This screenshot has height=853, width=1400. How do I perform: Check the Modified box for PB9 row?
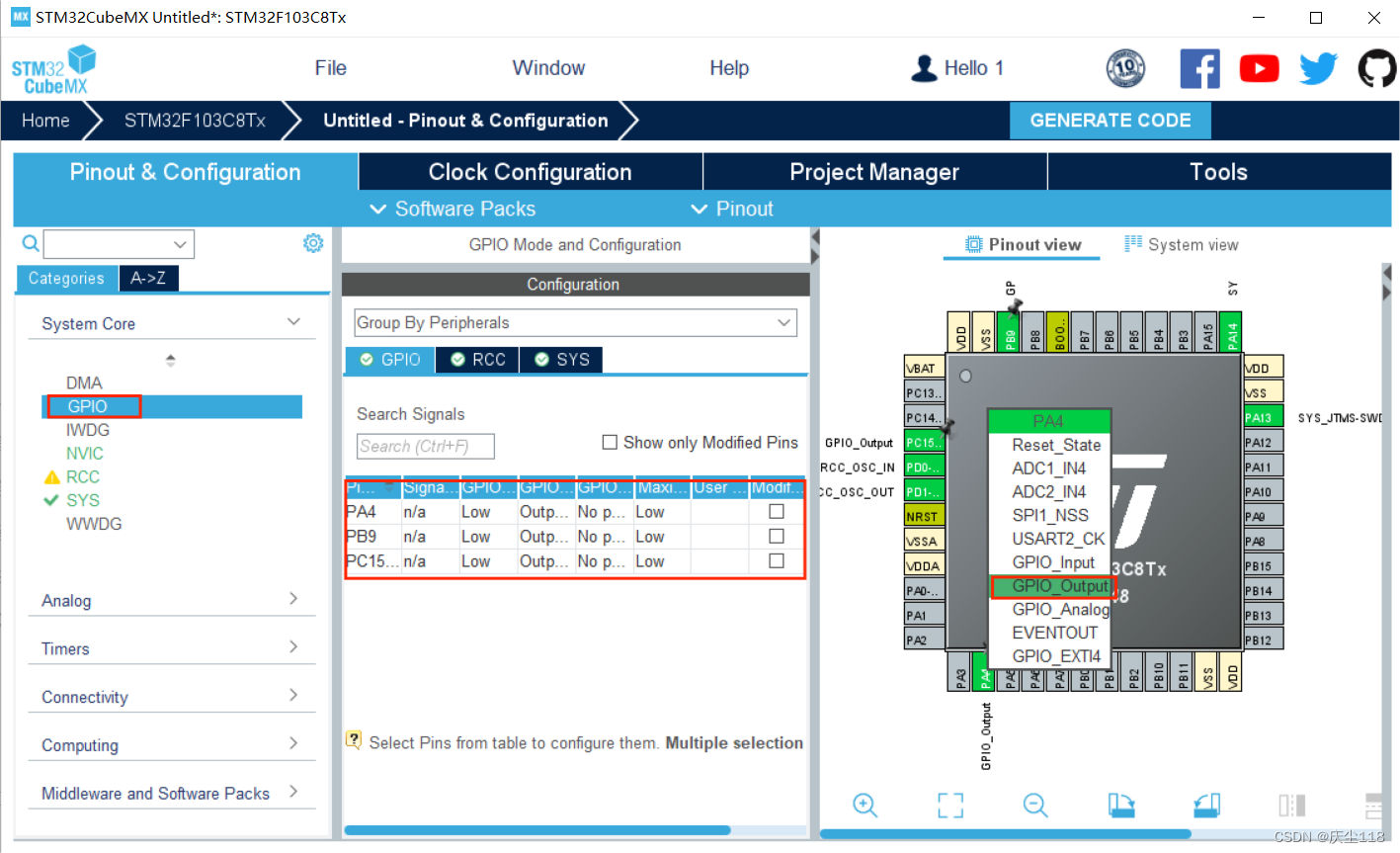[x=777, y=536]
